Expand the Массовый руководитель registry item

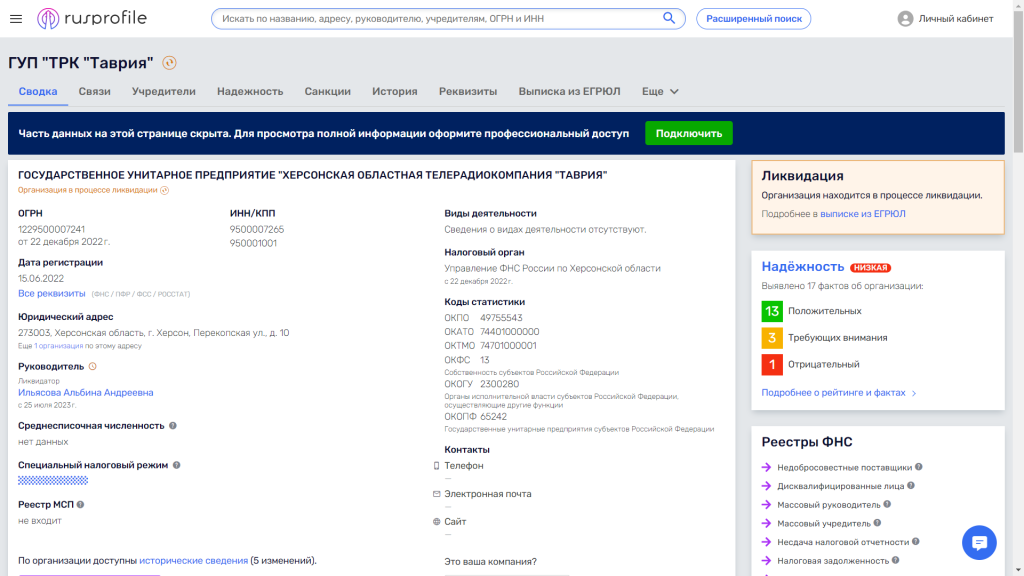[828, 505]
